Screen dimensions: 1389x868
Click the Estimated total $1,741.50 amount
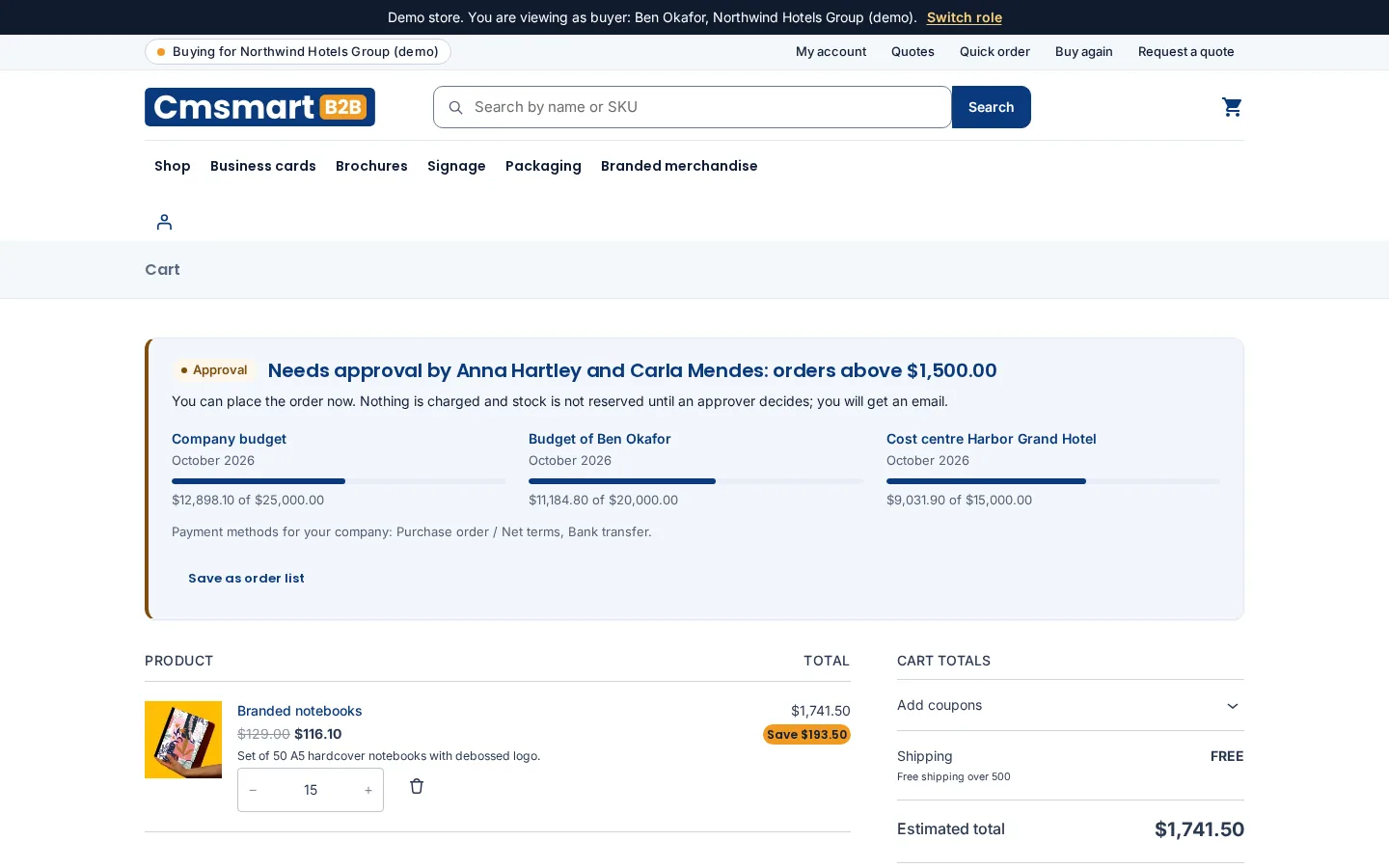tap(1199, 829)
